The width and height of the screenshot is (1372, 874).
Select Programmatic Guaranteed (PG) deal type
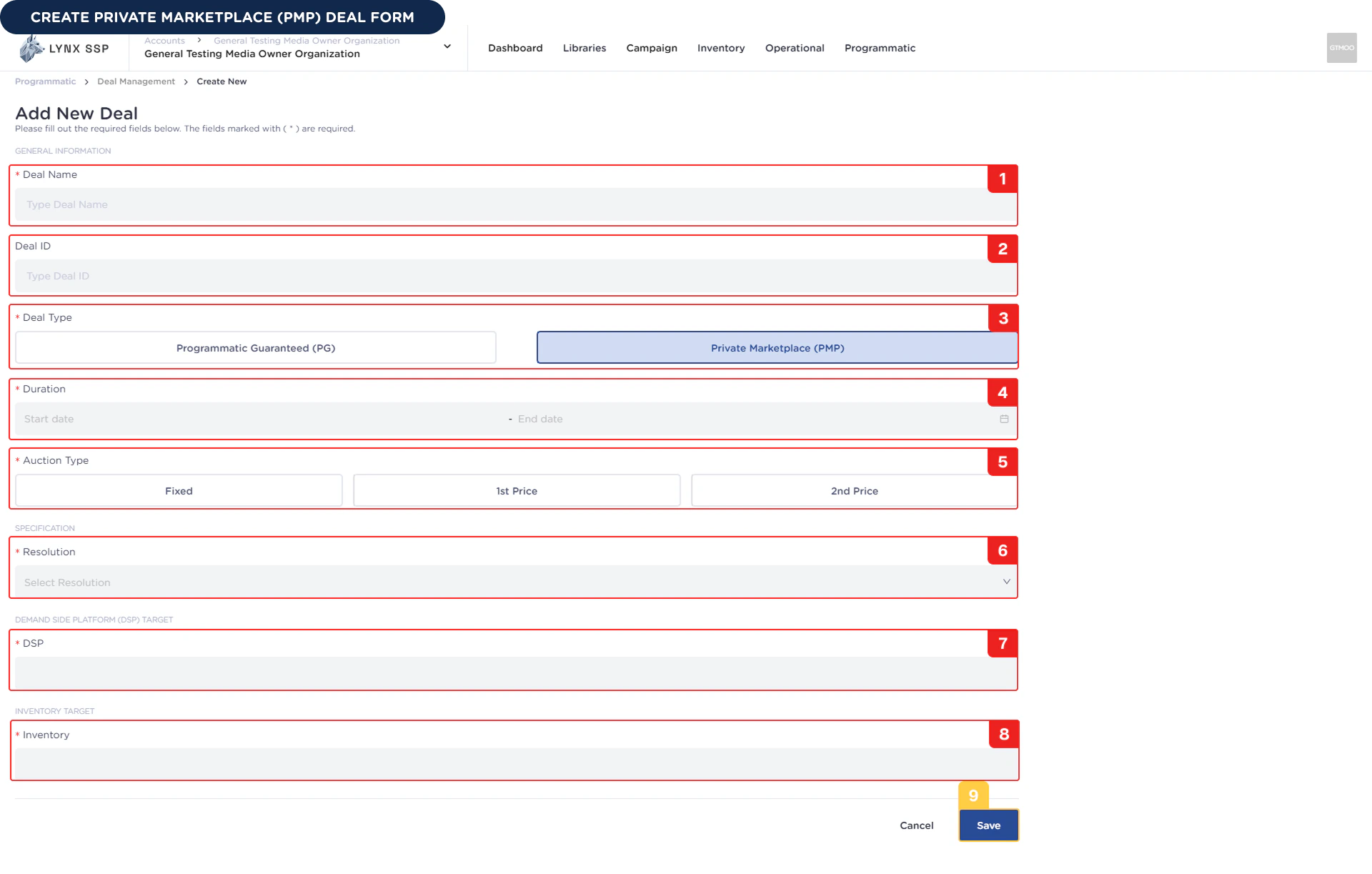(254, 348)
